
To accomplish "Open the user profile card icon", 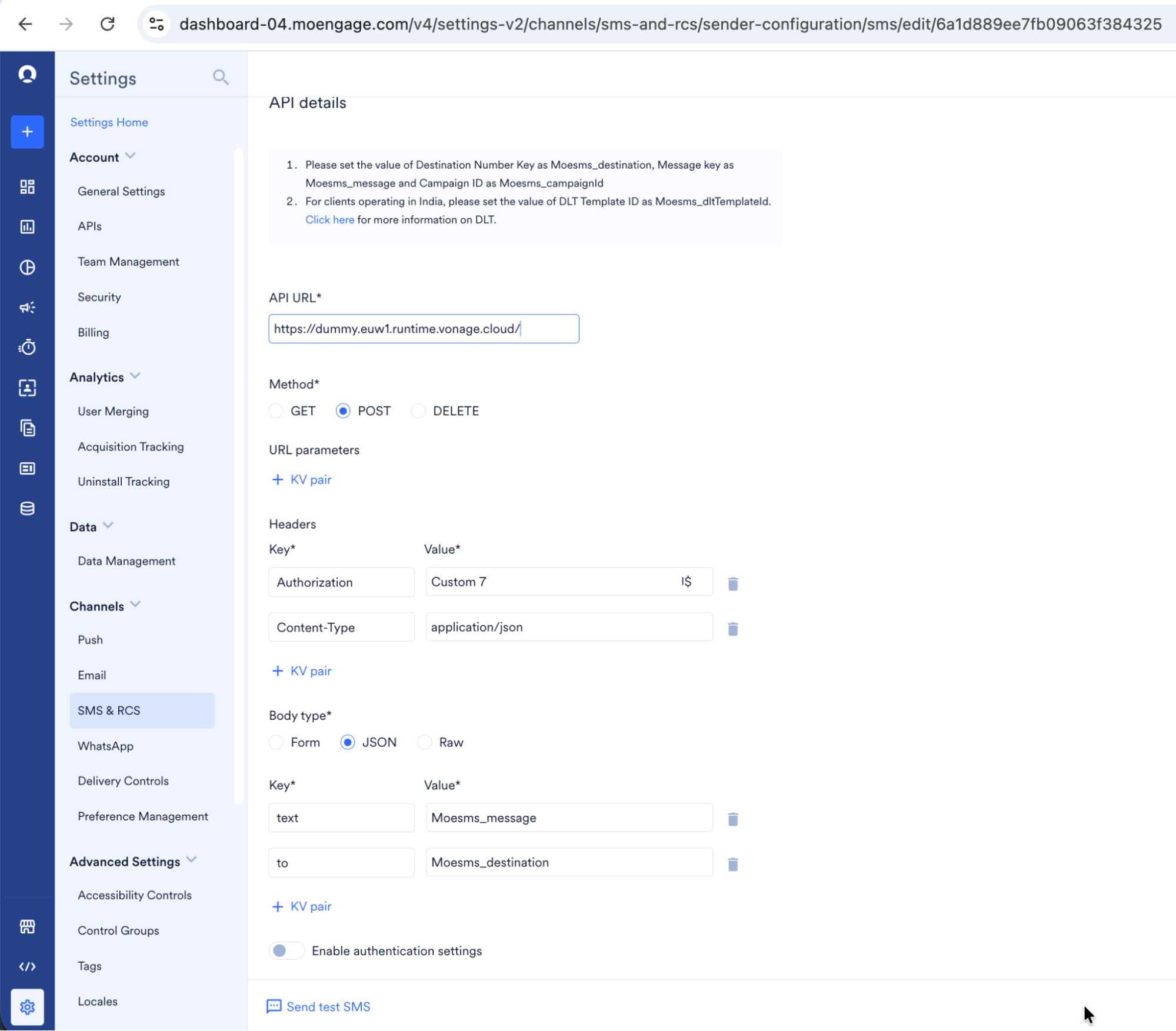I will 27,388.
